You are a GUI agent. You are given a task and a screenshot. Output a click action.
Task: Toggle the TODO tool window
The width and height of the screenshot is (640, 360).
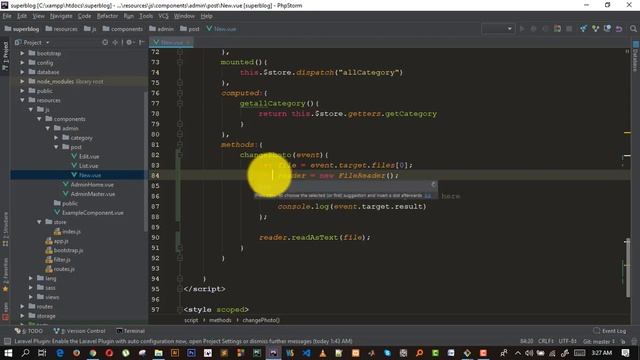[29, 331]
